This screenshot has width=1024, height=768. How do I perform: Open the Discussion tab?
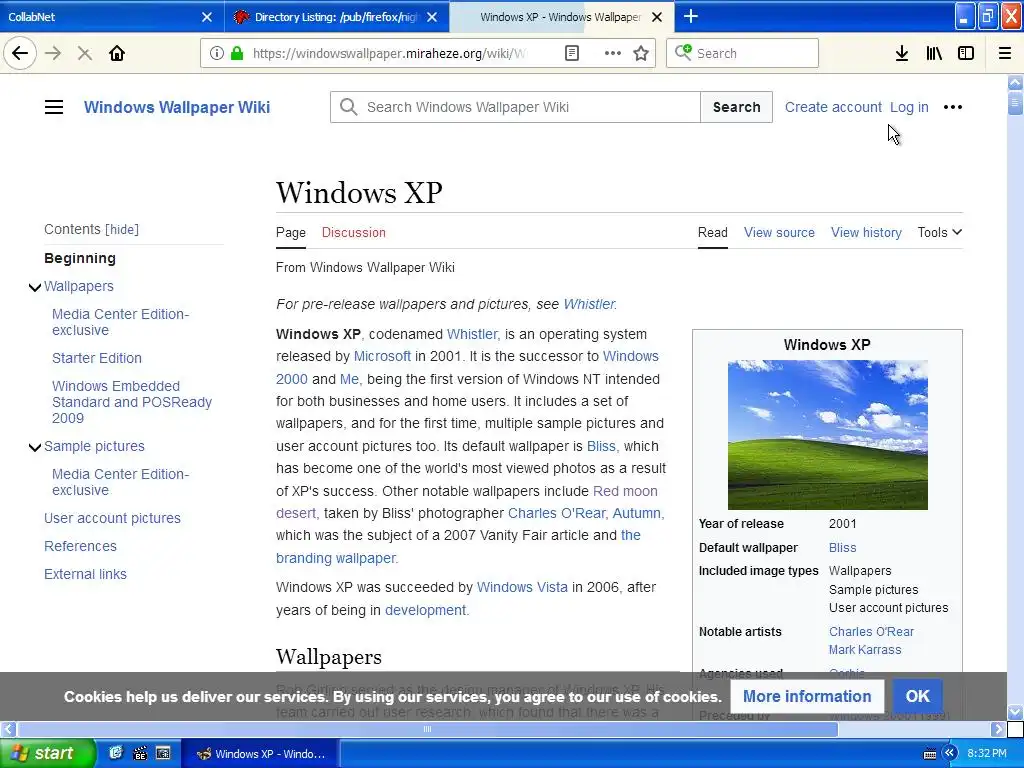tap(353, 232)
